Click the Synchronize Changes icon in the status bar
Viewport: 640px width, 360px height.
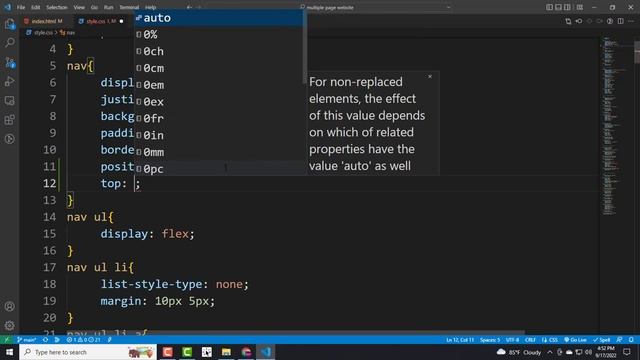[x=45, y=340]
